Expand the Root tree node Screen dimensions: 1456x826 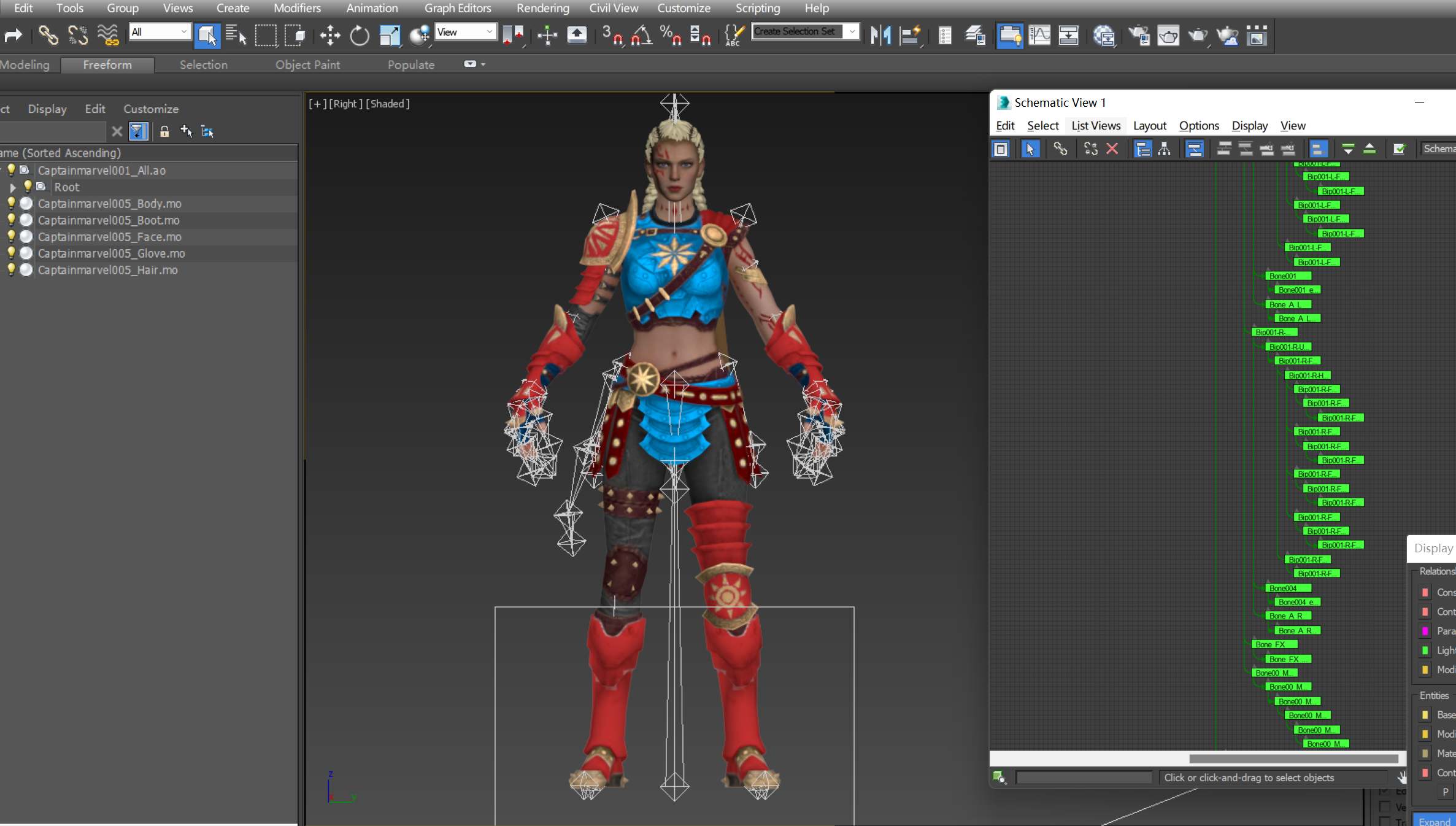coord(13,187)
